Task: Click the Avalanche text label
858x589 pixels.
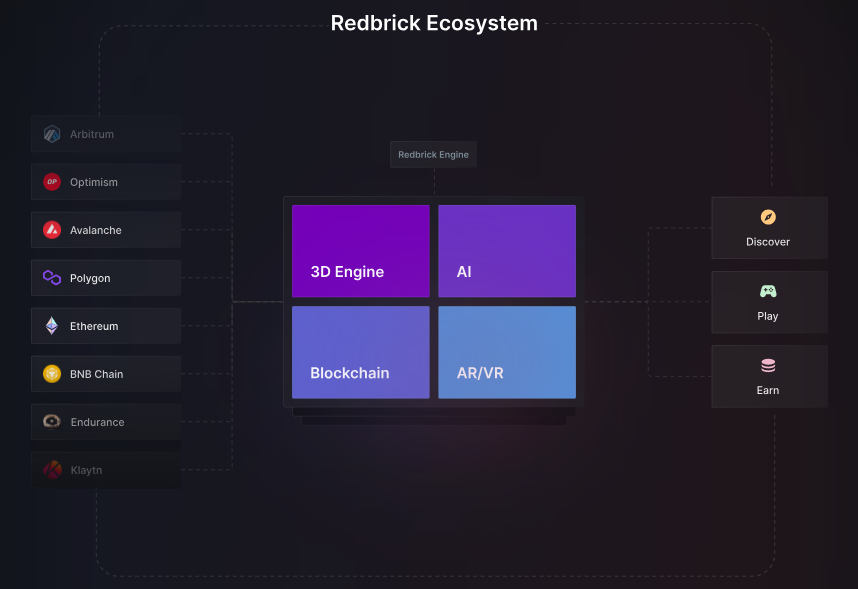Action: tap(96, 230)
